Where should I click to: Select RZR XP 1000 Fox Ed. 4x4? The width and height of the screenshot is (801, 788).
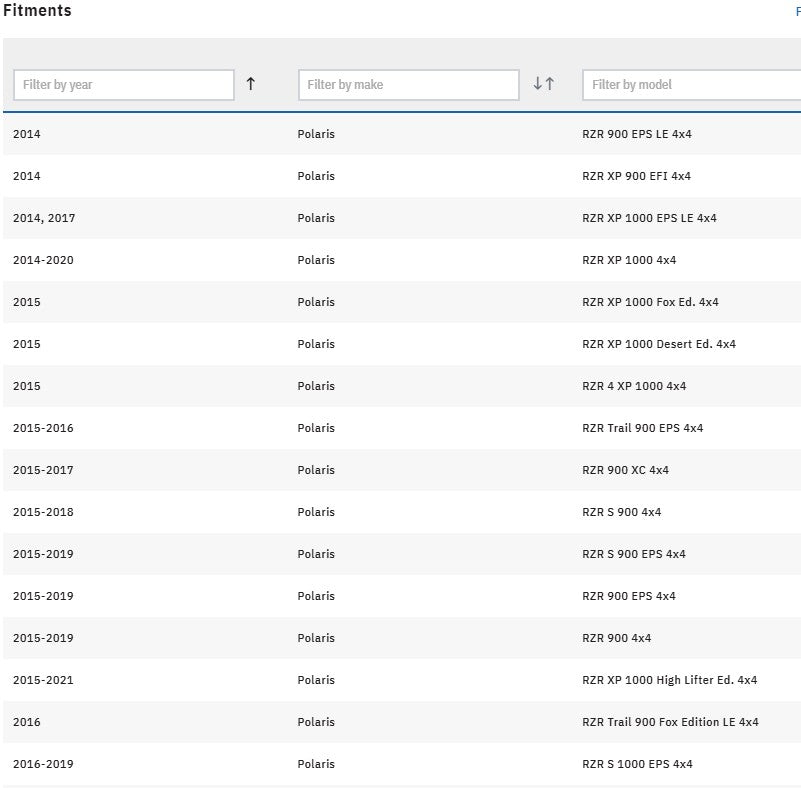[650, 302]
